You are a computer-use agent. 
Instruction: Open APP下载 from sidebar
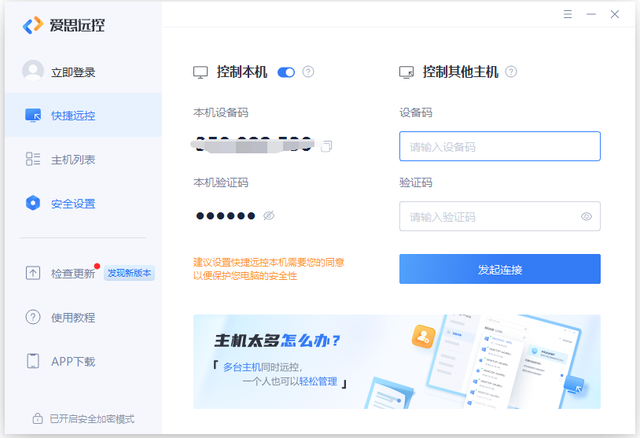73,361
